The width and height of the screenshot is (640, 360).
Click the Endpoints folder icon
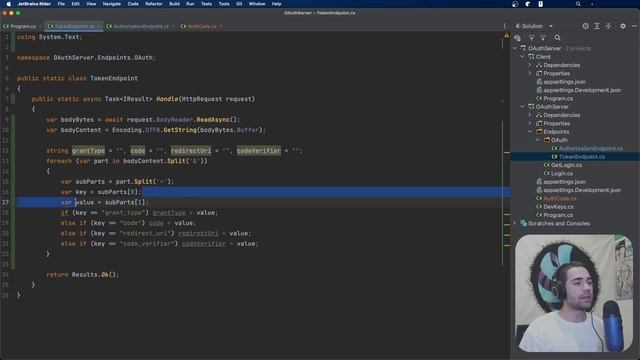coord(539,132)
